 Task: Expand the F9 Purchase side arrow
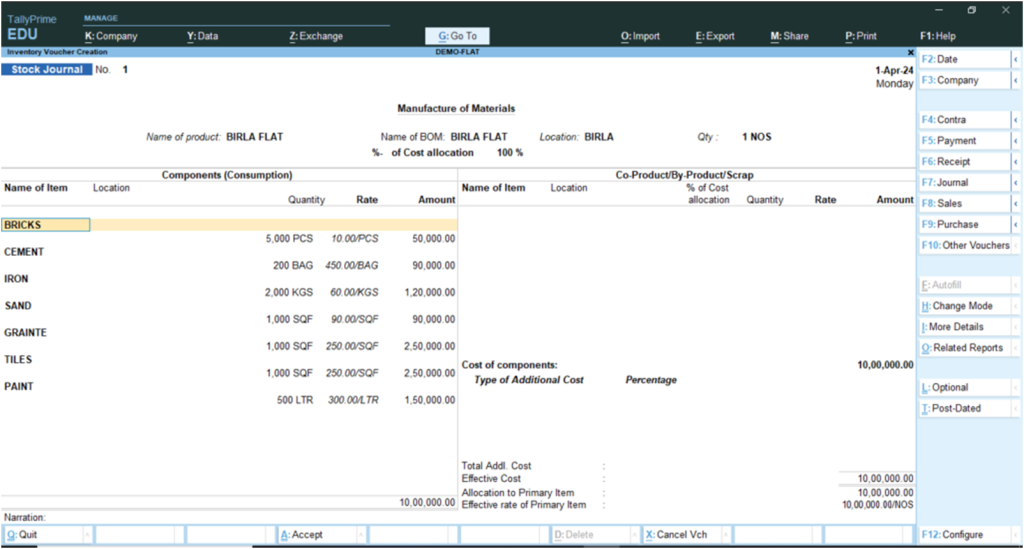(1016, 224)
